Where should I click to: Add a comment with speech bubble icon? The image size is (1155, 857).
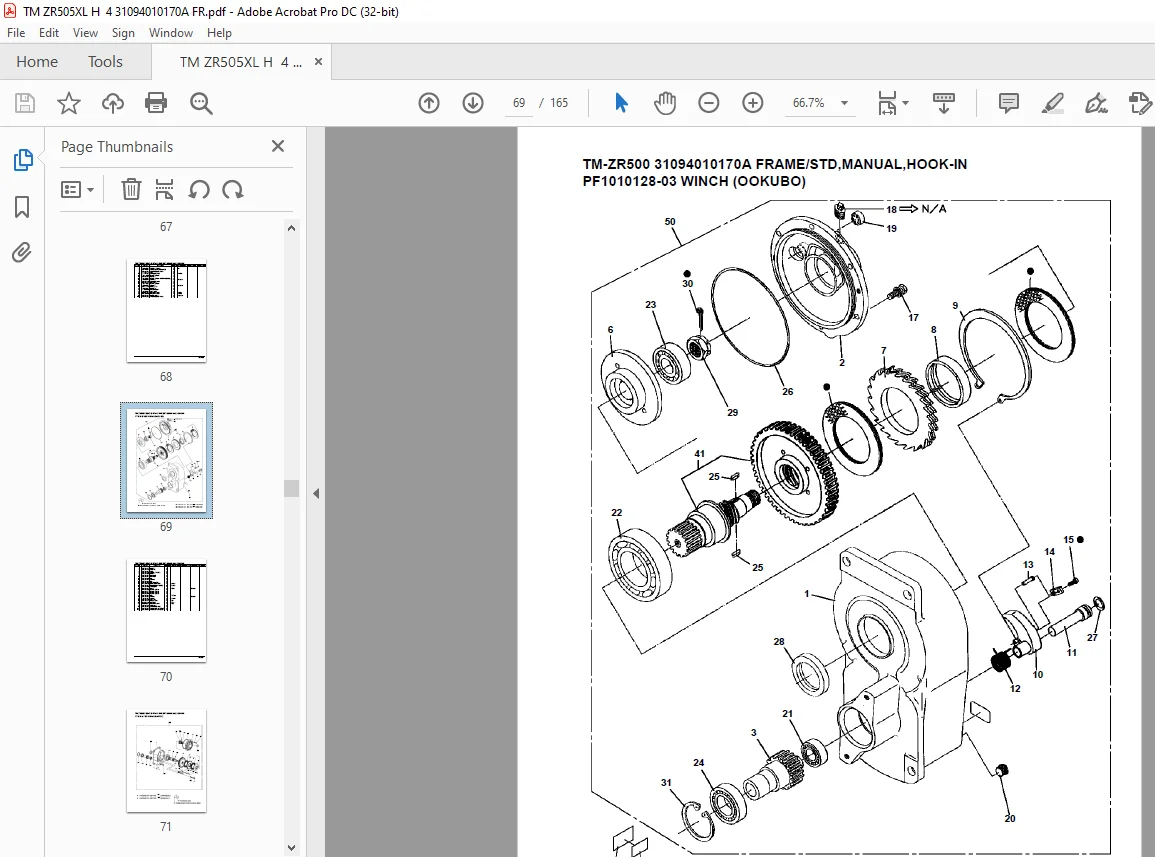pos(1008,103)
